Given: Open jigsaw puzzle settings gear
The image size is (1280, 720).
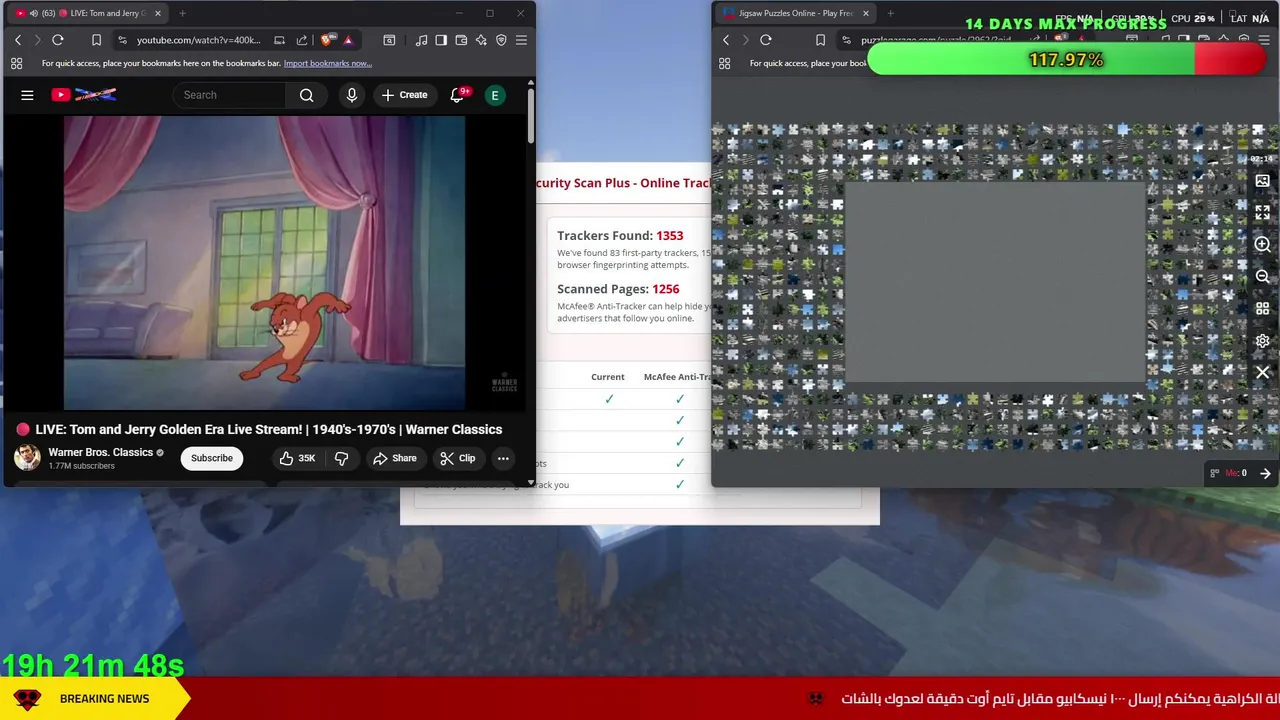Looking at the screenshot, I should click(x=1262, y=341).
